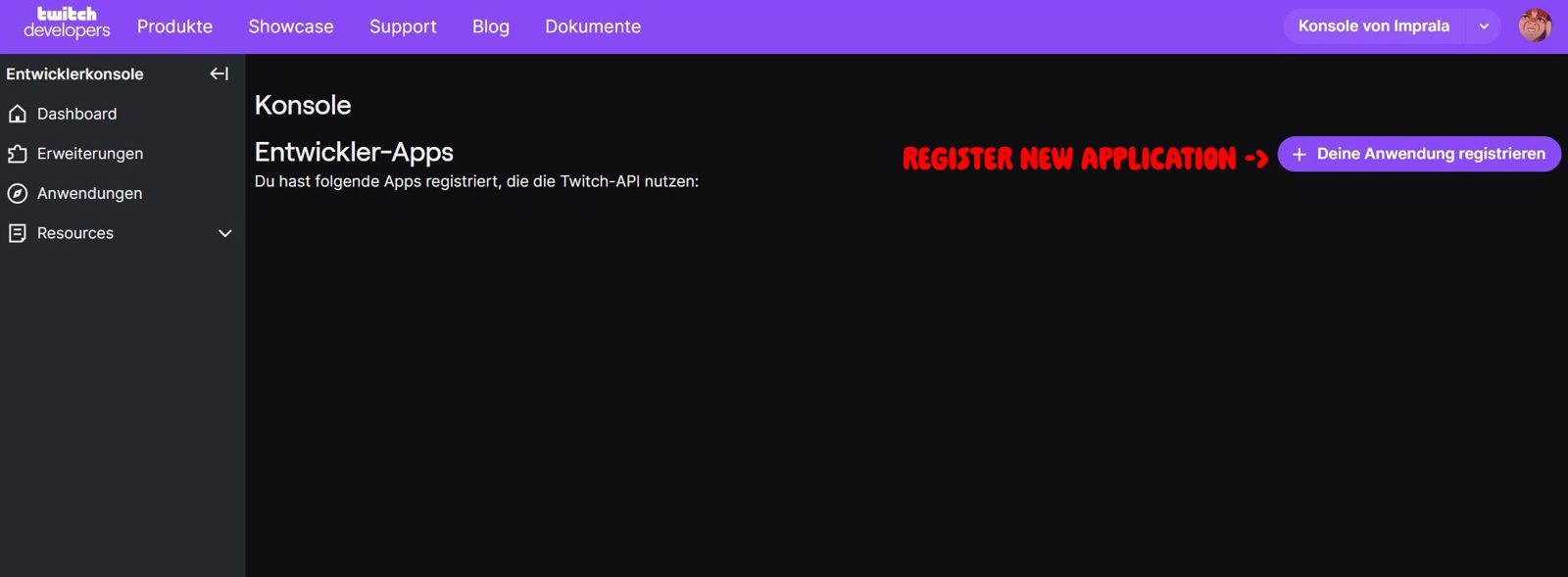Click the Konsole page heading

303,105
